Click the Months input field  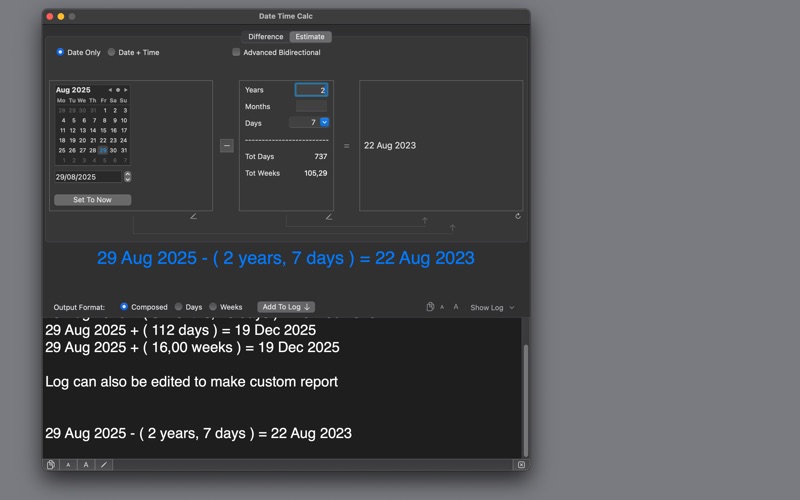pyautogui.click(x=311, y=106)
